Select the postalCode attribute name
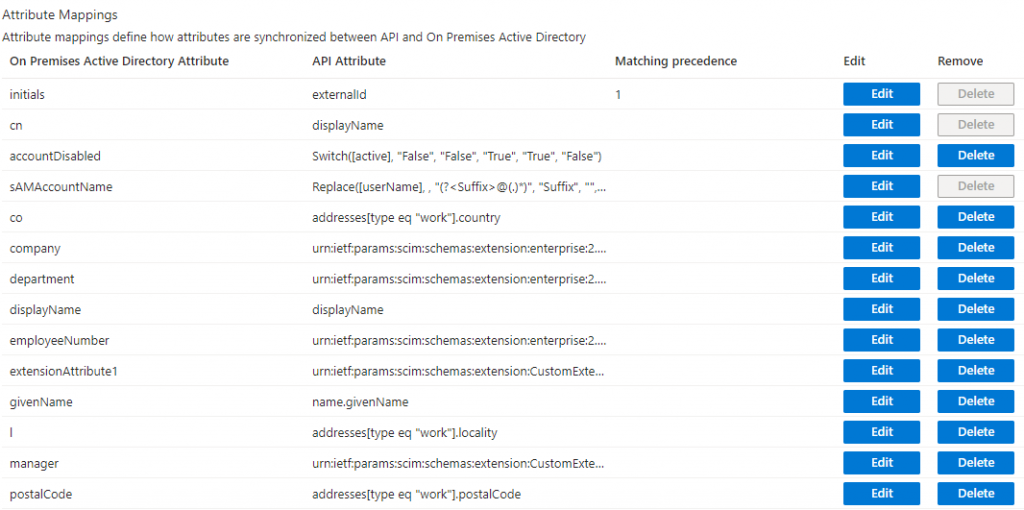The height and width of the screenshot is (510, 1024). [40, 494]
